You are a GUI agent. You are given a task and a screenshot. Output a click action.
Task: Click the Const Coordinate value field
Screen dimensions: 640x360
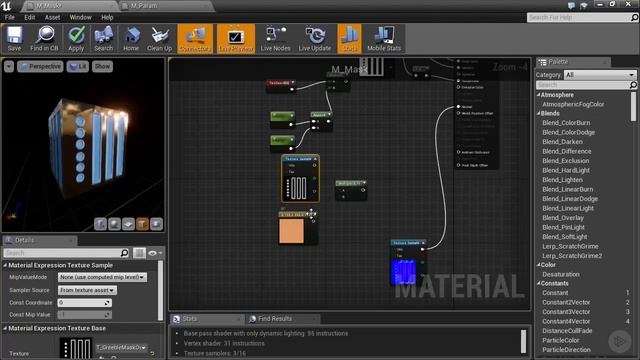point(84,303)
